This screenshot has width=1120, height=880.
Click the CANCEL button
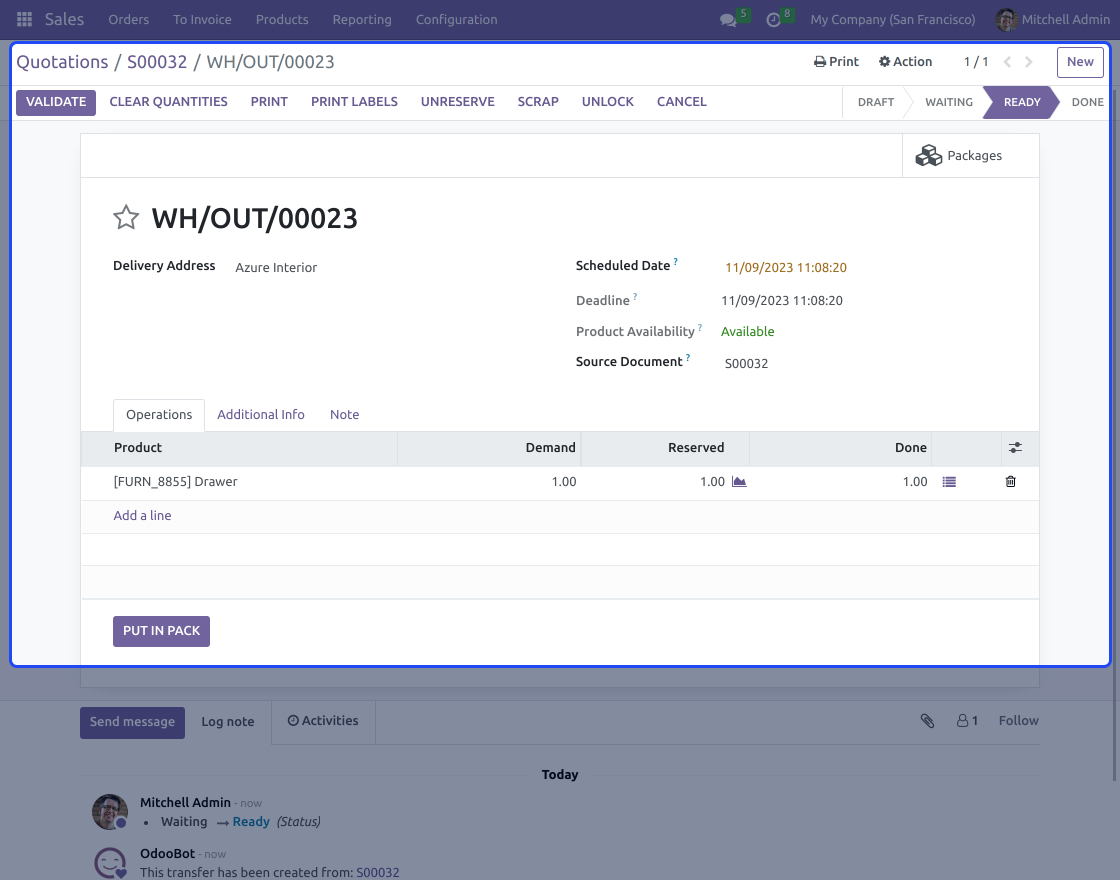(x=682, y=101)
